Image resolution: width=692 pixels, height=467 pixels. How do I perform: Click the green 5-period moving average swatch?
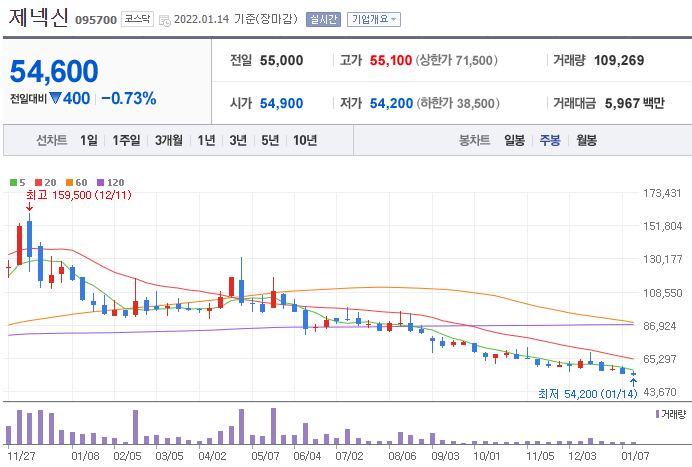click(x=13, y=182)
